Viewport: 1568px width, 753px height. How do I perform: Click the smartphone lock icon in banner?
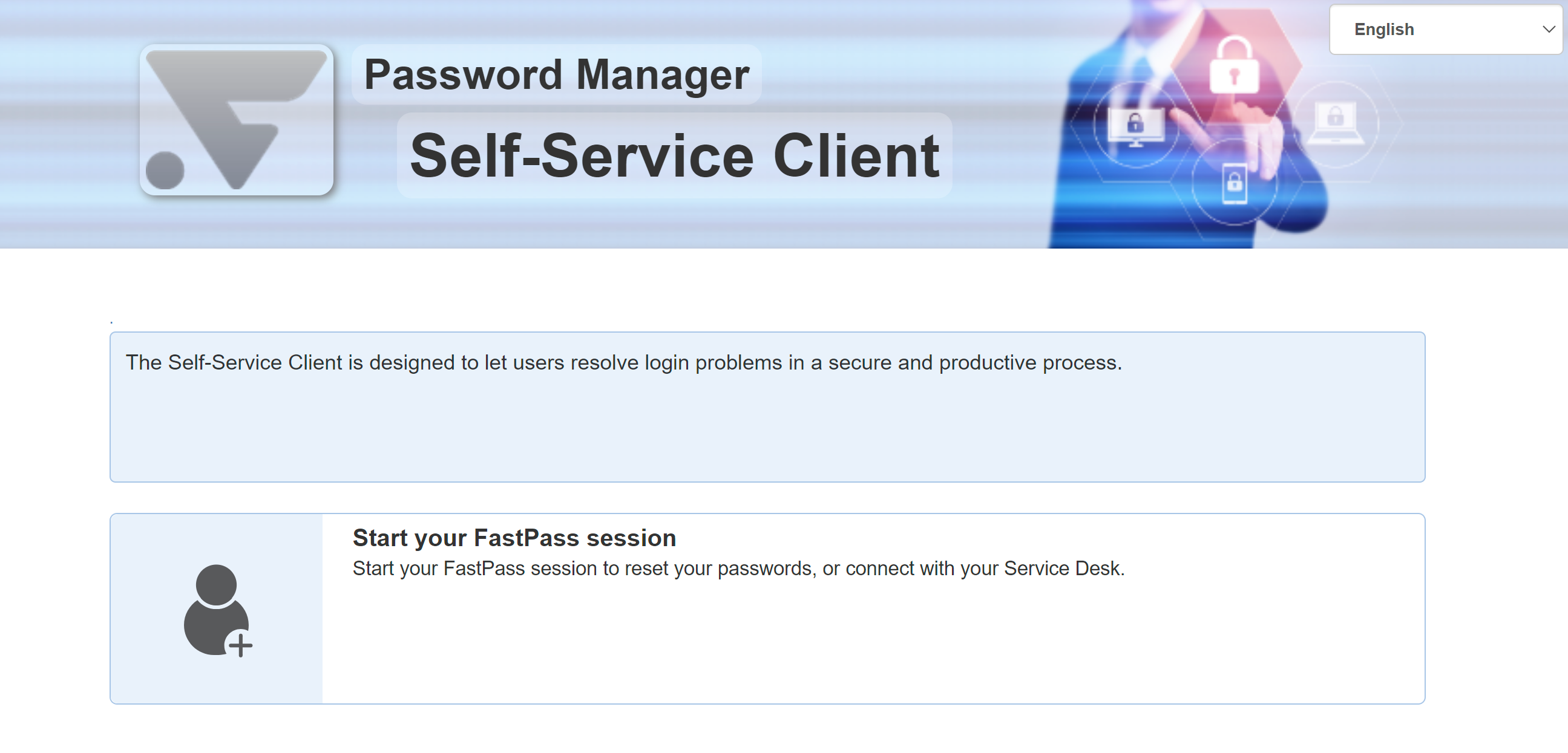1235,183
